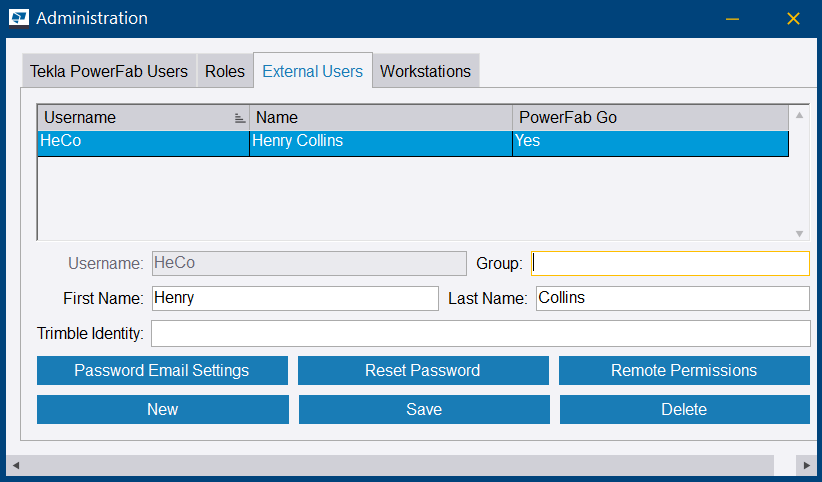Close the Administration window
This screenshot has width=822, height=482.
pyautogui.click(x=794, y=19)
